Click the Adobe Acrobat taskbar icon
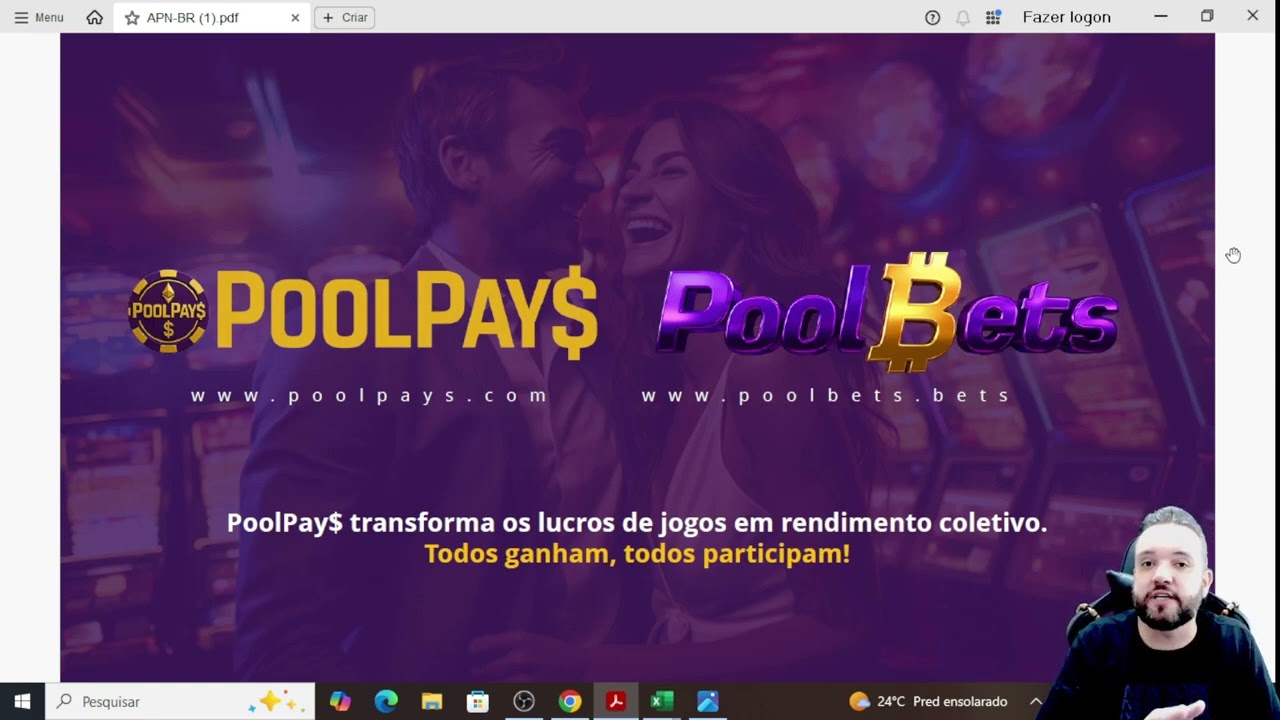This screenshot has width=1280, height=720. click(616, 701)
